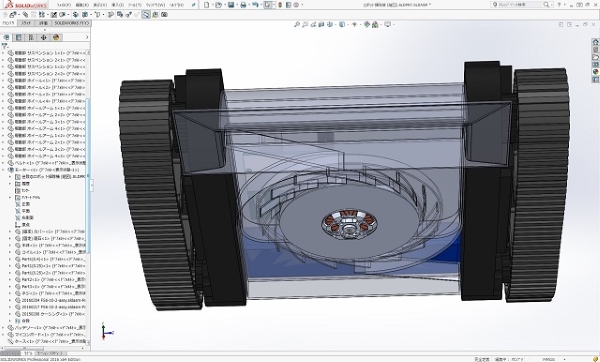Open the display style dropdown arrow in the view toolbar

pos(347,24)
